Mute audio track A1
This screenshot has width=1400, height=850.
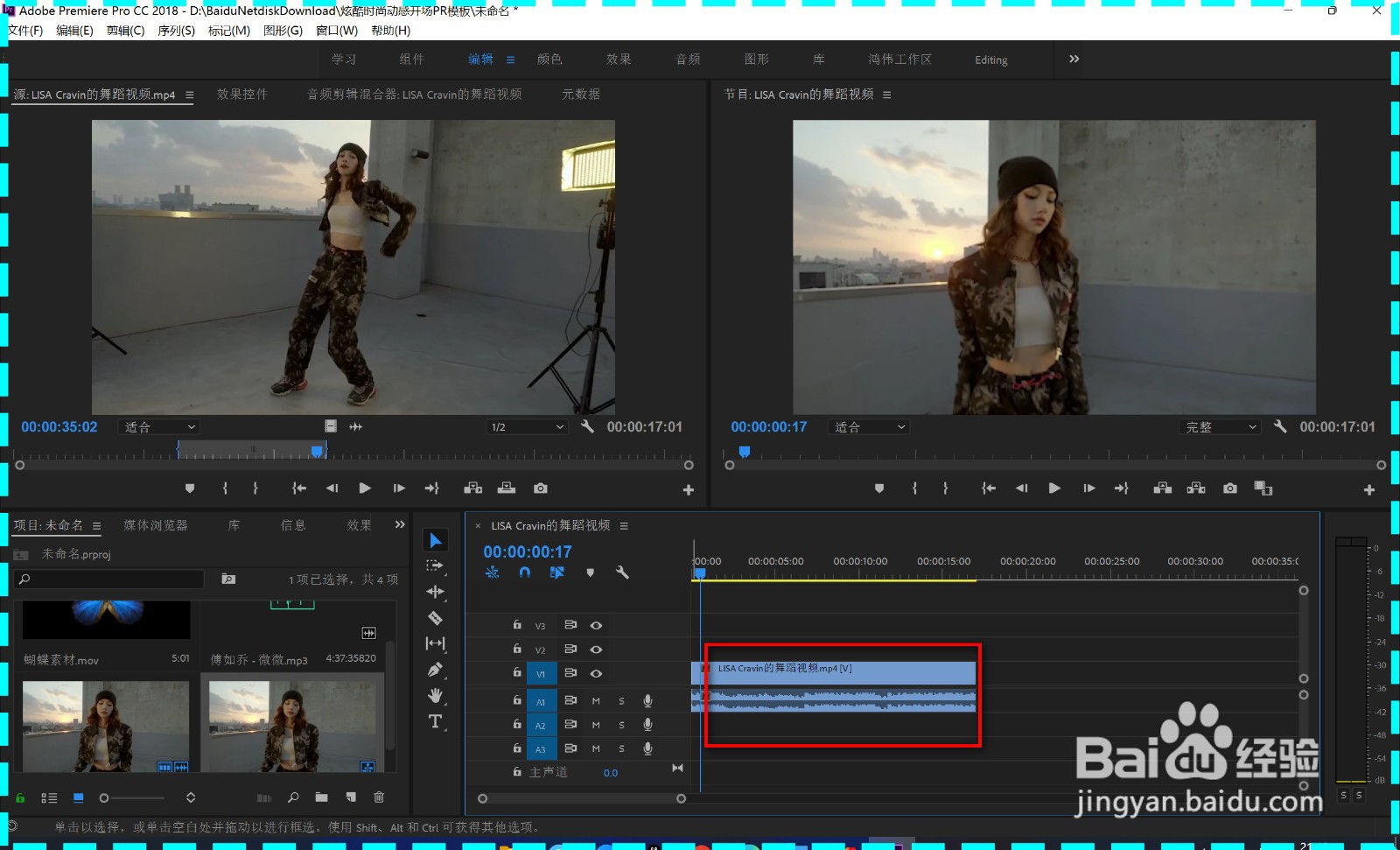pyautogui.click(x=596, y=701)
